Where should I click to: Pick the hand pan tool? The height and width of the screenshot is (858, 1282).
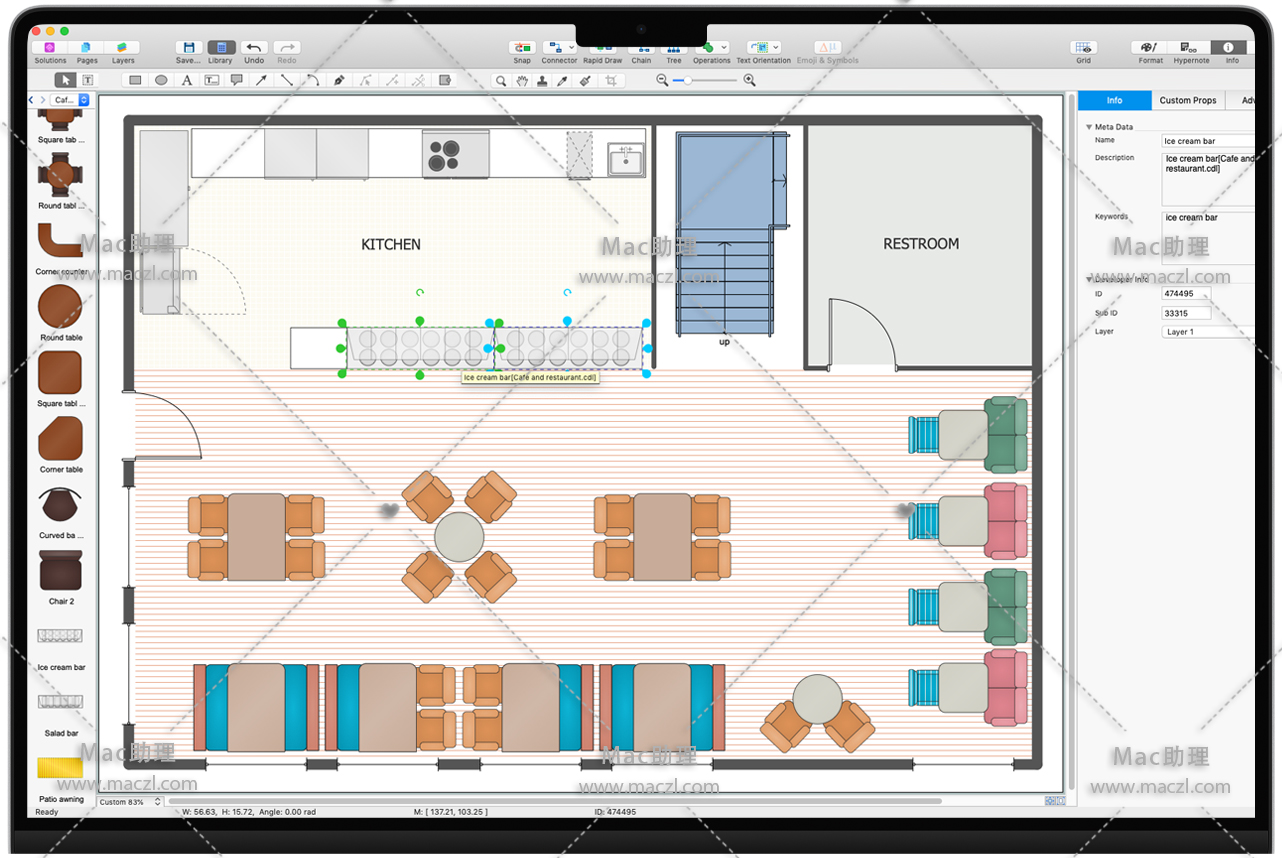[522, 81]
